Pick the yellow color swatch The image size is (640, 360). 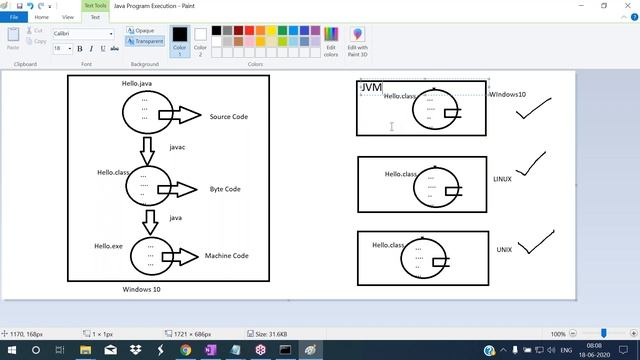[x=271, y=30]
